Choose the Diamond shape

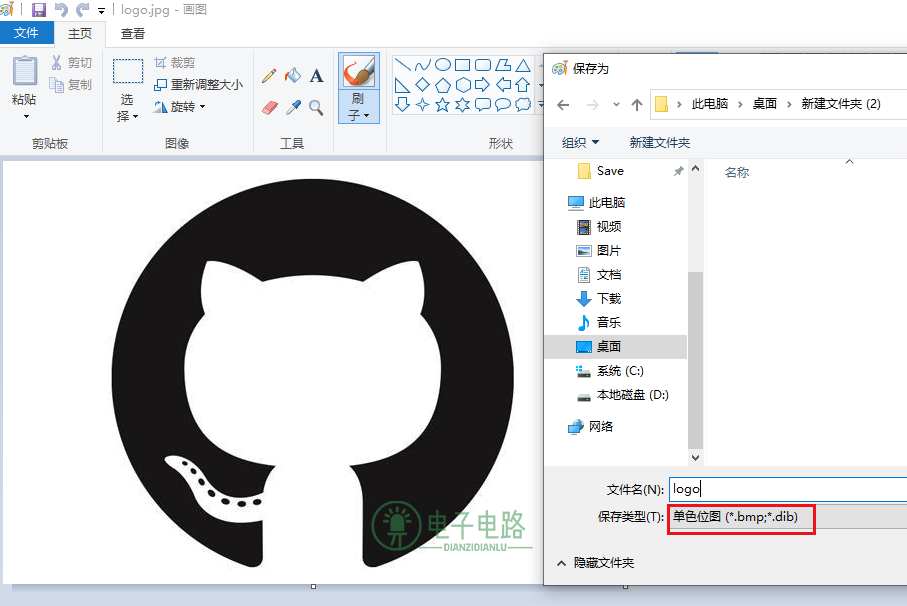423,85
